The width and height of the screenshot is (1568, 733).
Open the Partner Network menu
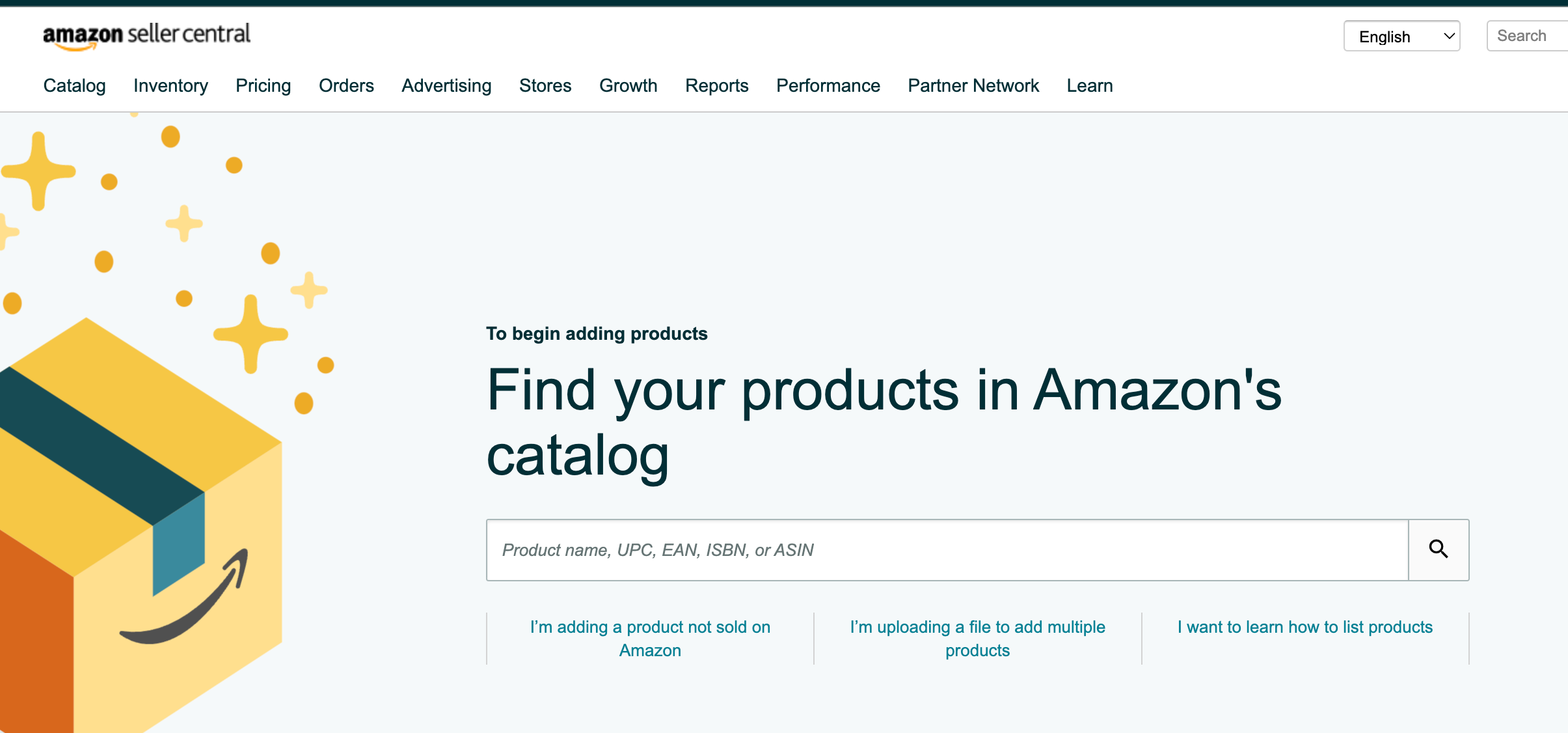[973, 86]
